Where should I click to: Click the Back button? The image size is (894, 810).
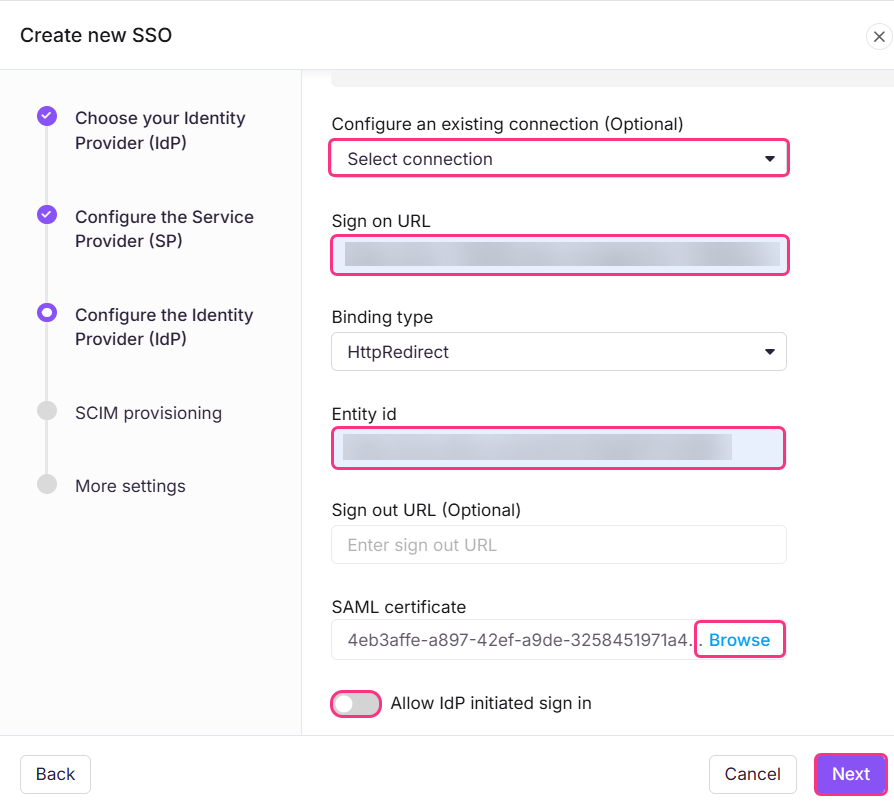pyautogui.click(x=55, y=774)
